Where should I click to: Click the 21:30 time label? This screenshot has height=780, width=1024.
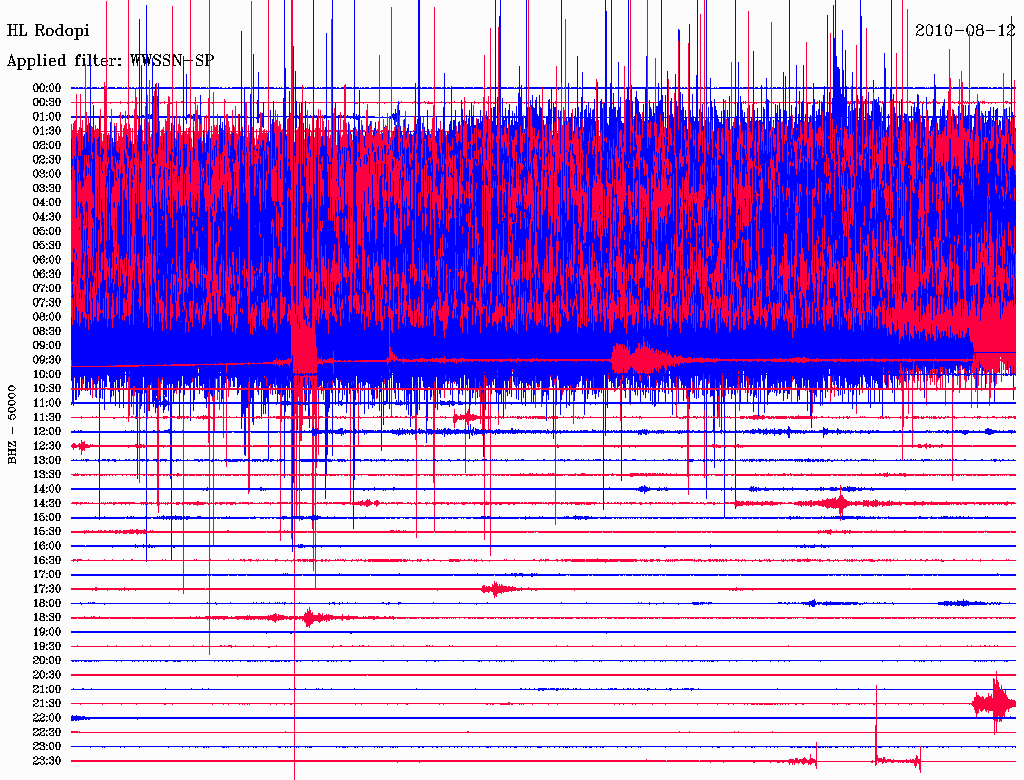point(47,704)
